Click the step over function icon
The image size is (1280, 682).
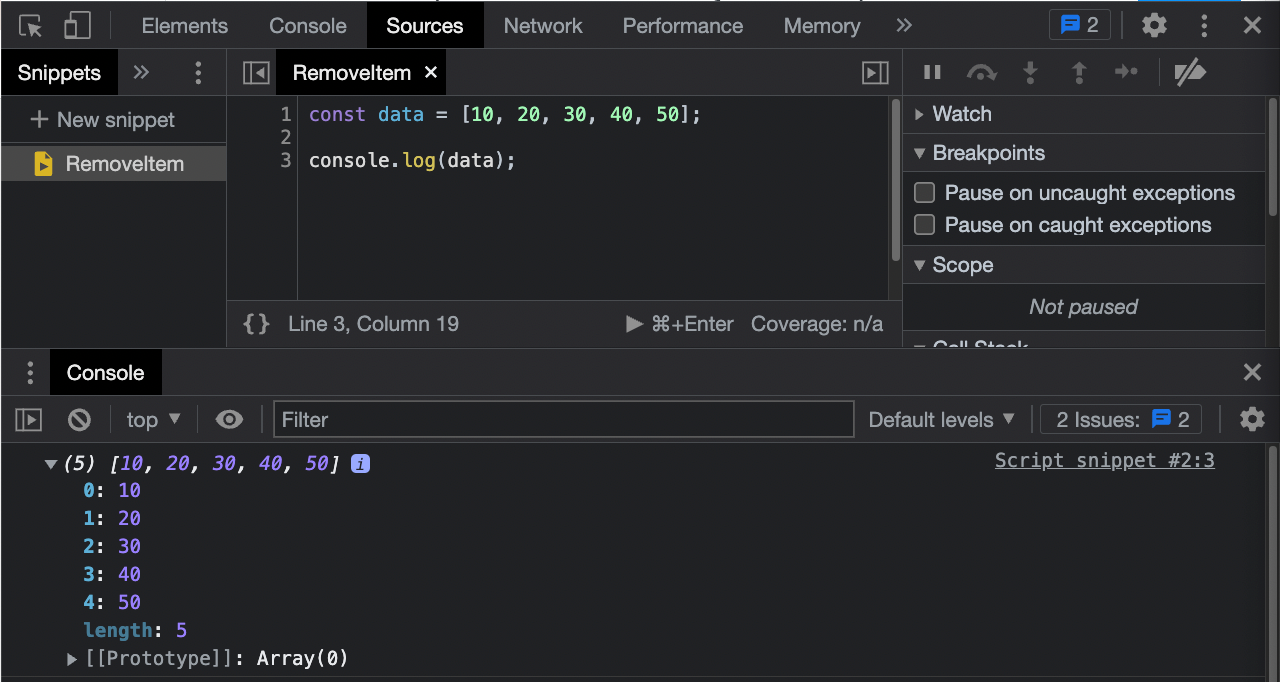[x=981, y=72]
